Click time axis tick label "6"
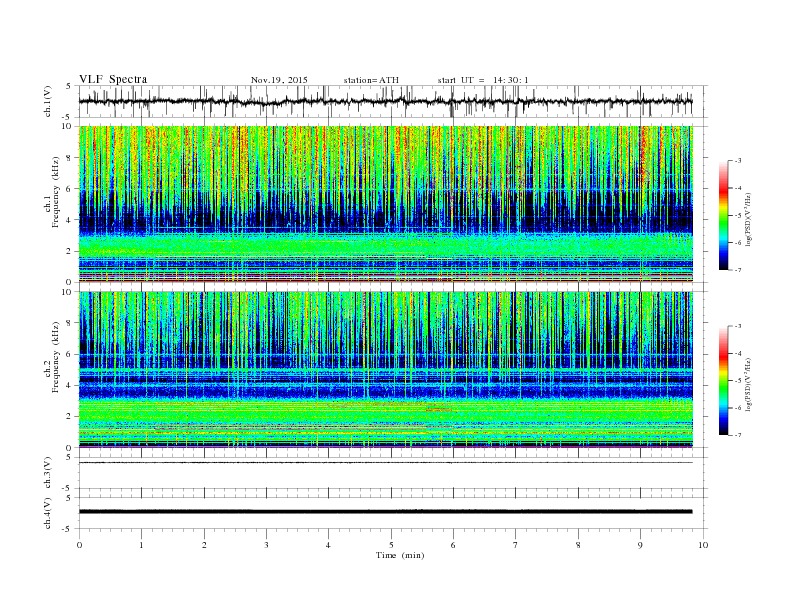Image resolution: width=792 pixels, height=612 pixels. [453, 545]
